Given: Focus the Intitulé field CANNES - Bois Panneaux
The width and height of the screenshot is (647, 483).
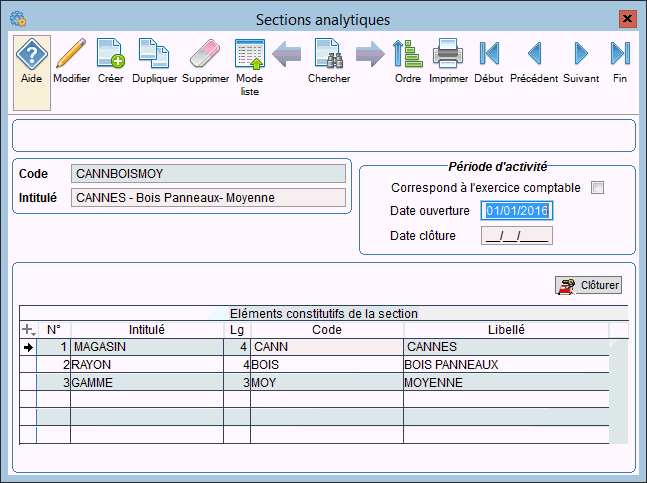Looking at the screenshot, I should [x=208, y=198].
